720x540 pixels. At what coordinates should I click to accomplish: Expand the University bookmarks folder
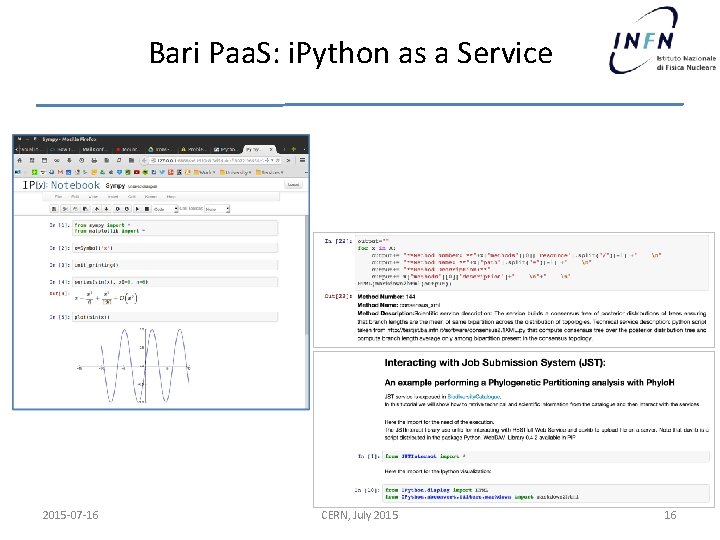236,172
